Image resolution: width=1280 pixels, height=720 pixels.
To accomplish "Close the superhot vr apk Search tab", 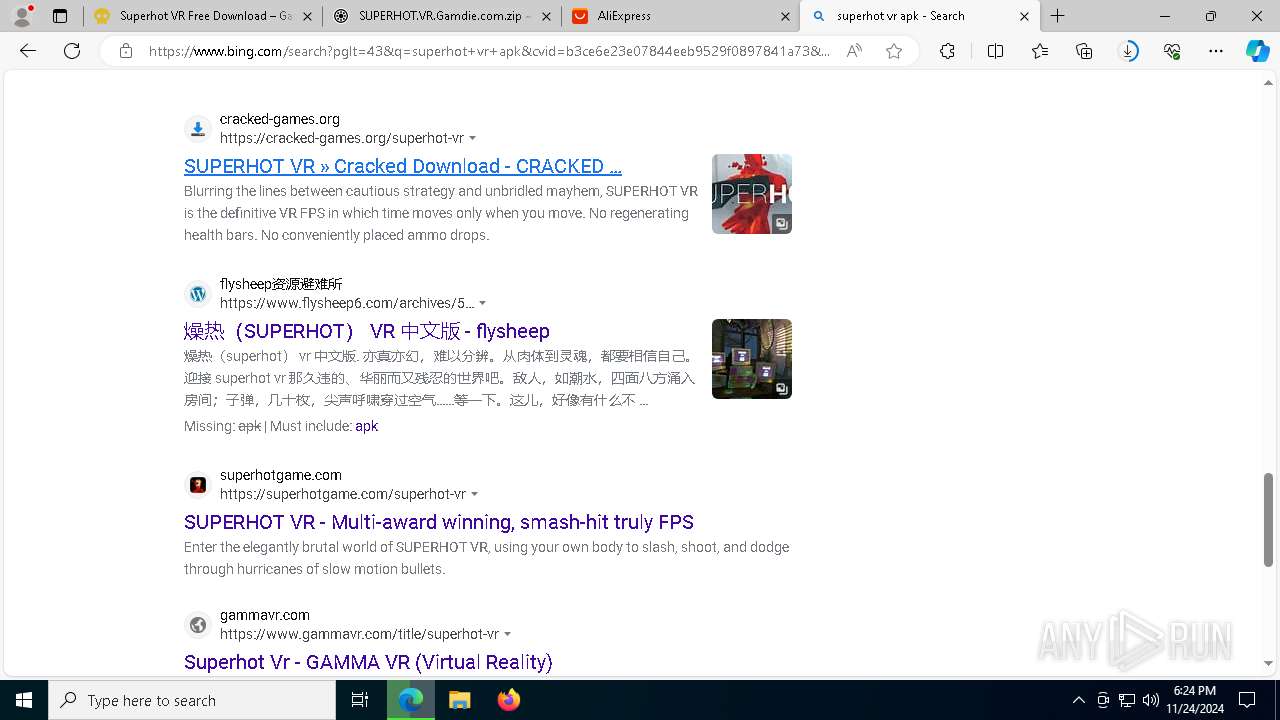I will pyautogui.click(x=1024, y=16).
